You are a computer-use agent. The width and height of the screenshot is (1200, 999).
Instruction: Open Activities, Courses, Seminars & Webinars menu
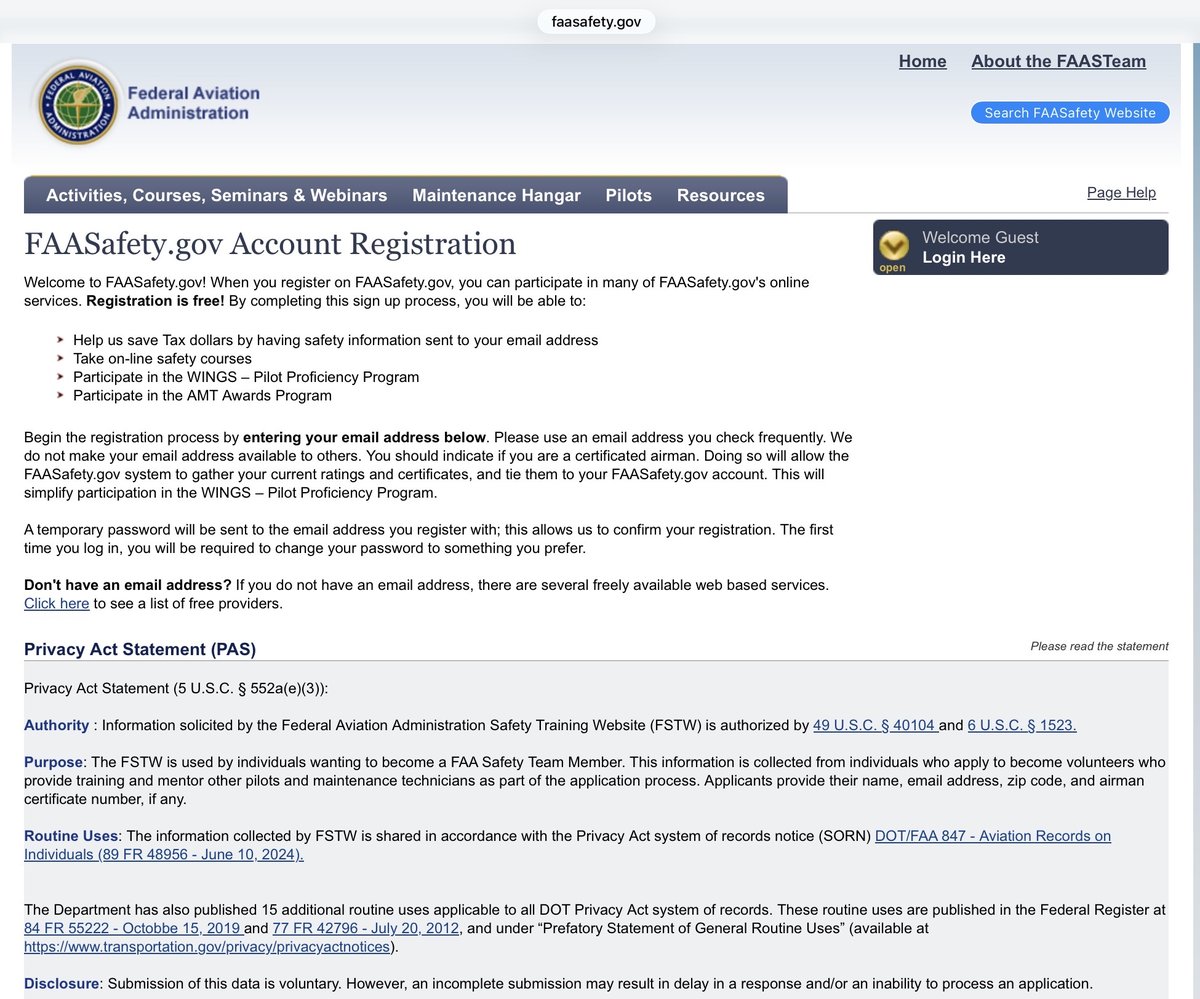click(216, 195)
